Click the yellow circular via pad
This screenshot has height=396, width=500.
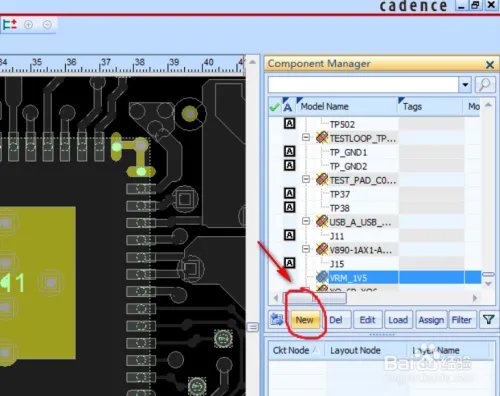tap(190, 114)
